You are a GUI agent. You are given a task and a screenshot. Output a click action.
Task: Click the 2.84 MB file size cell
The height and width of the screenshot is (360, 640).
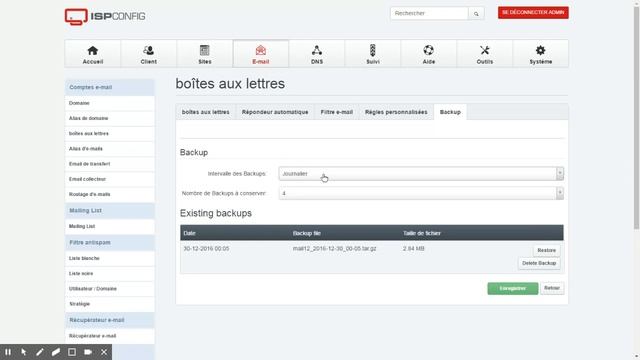click(413, 249)
